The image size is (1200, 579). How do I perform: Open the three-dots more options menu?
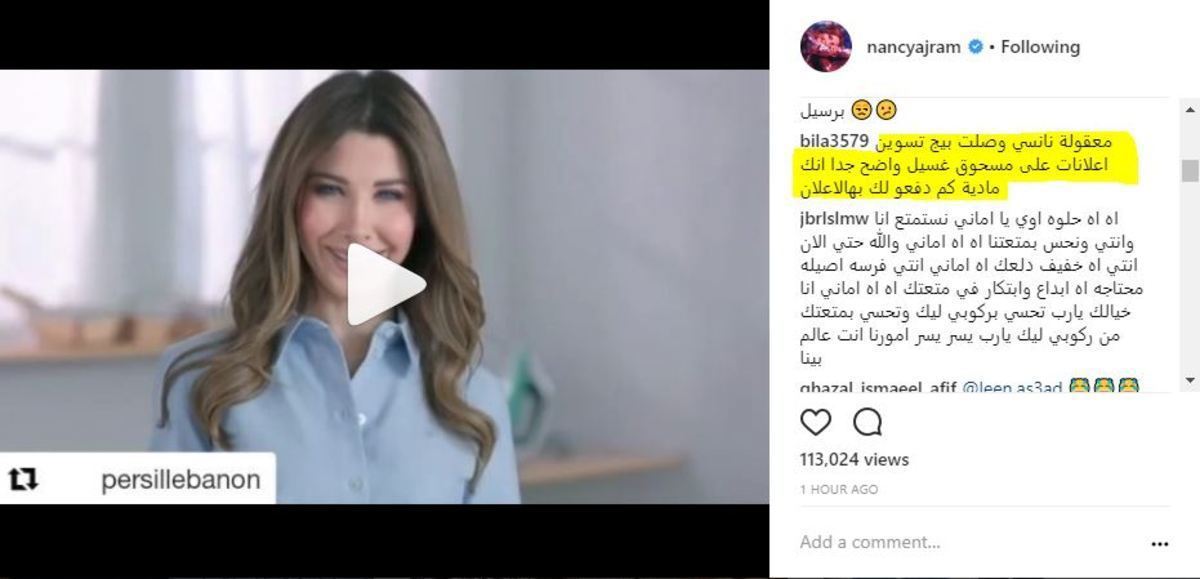(x=1160, y=544)
